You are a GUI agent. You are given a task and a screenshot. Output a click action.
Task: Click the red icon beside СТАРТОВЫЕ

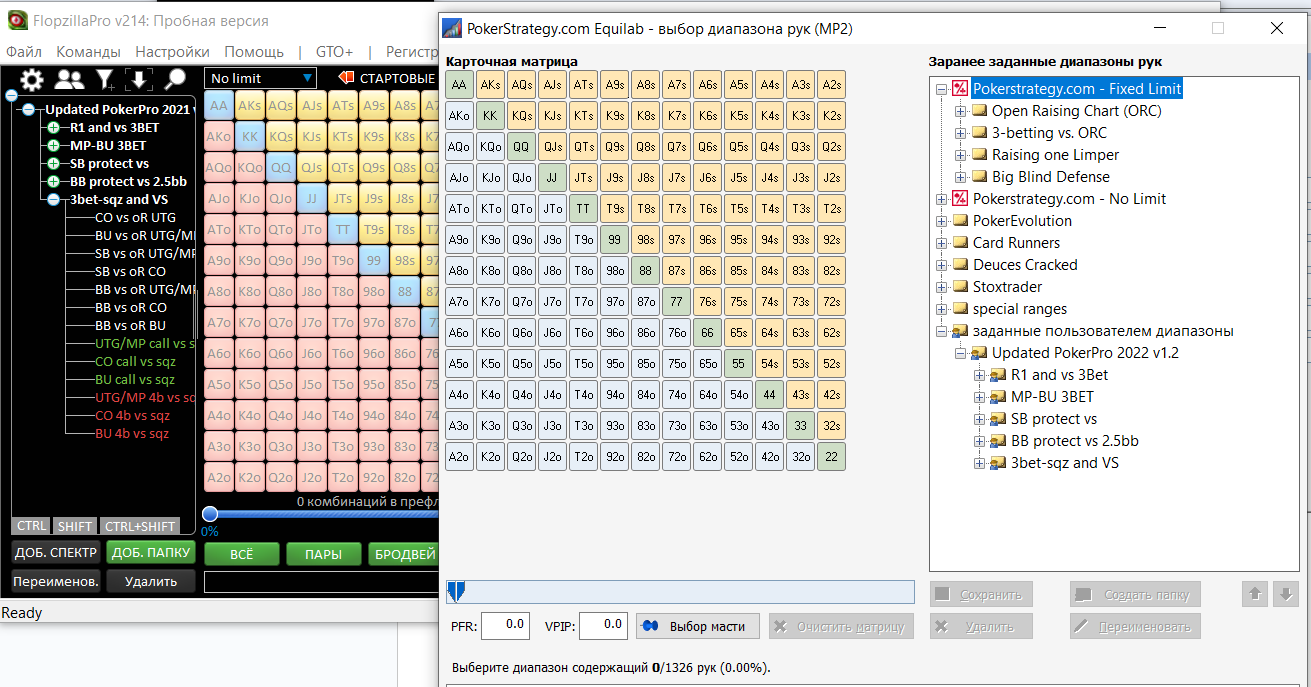pos(346,78)
